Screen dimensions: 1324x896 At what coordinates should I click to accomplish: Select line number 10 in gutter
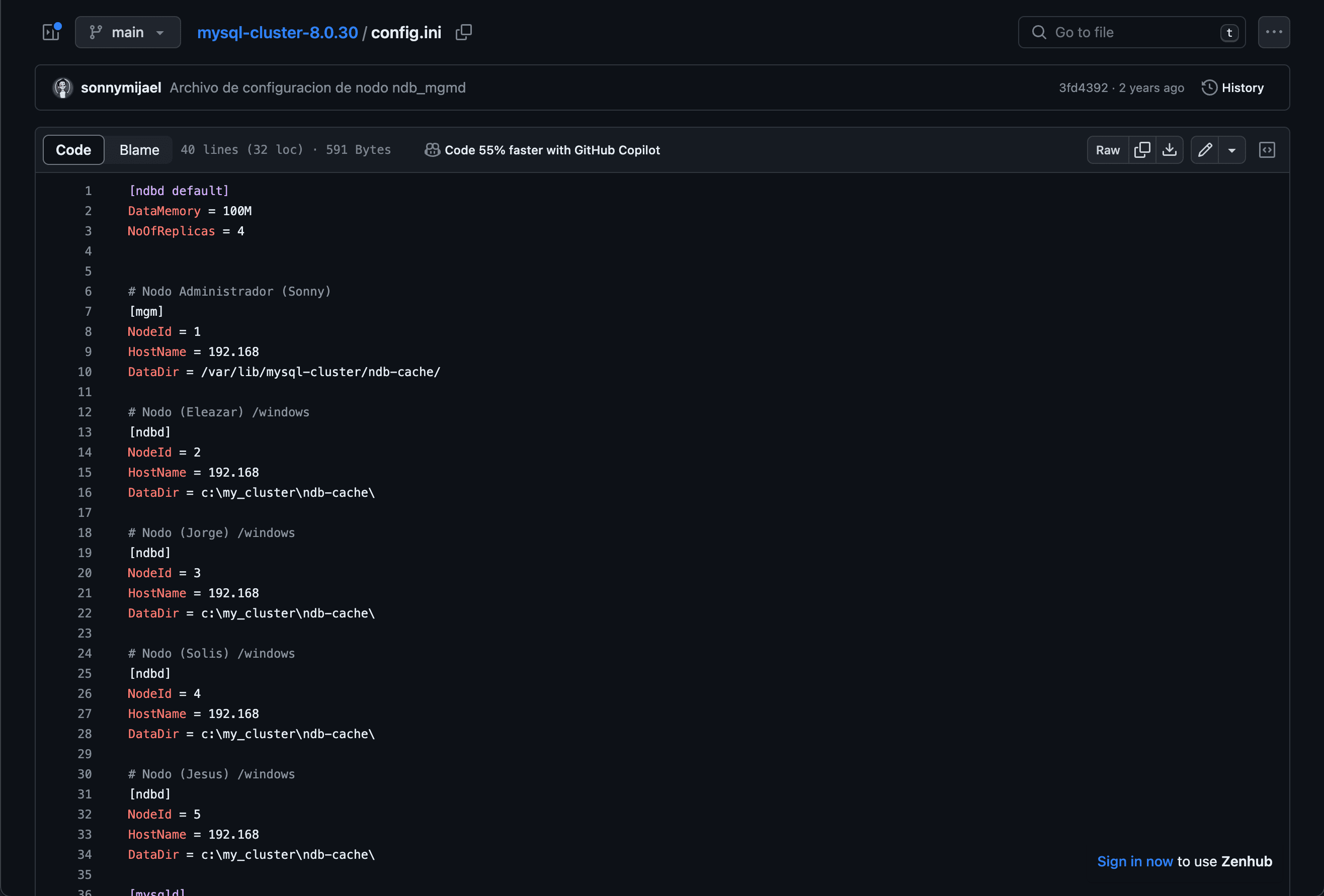coord(85,372)
